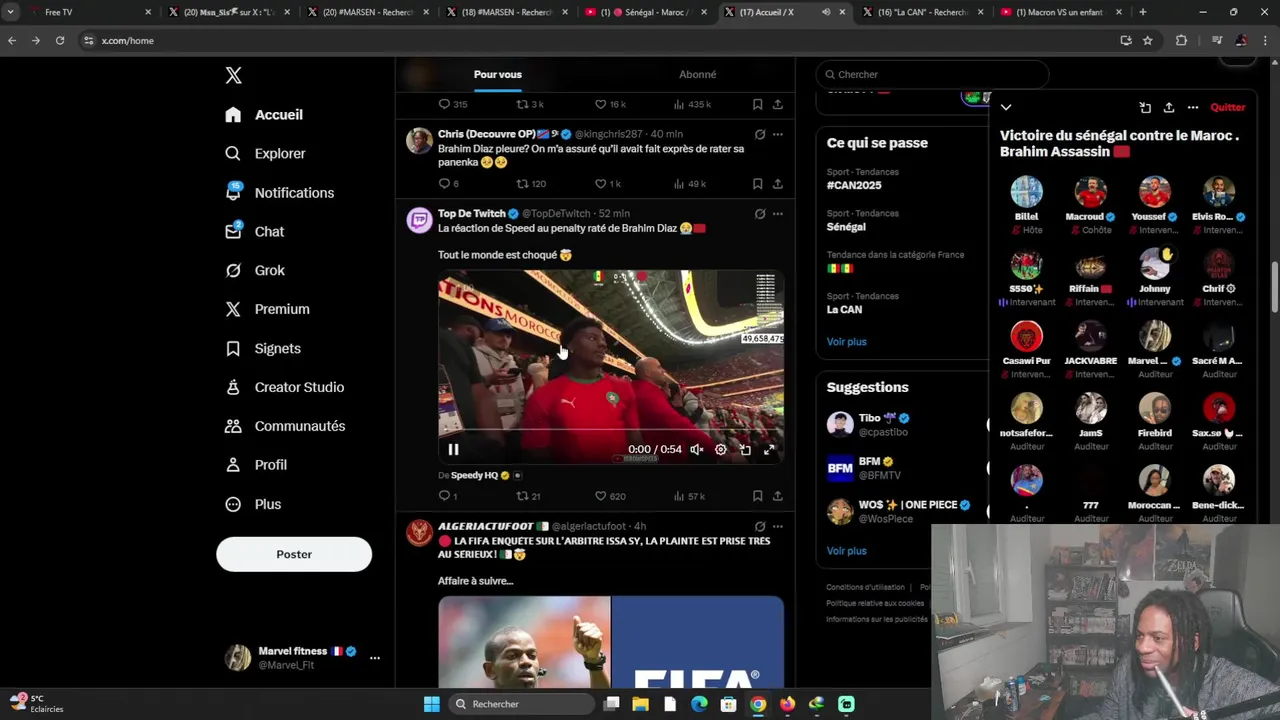This screenshot has width=1280, height=720.
Task: Open more options for the Space
Action: pyautogui.click(x=1193, y=108)
